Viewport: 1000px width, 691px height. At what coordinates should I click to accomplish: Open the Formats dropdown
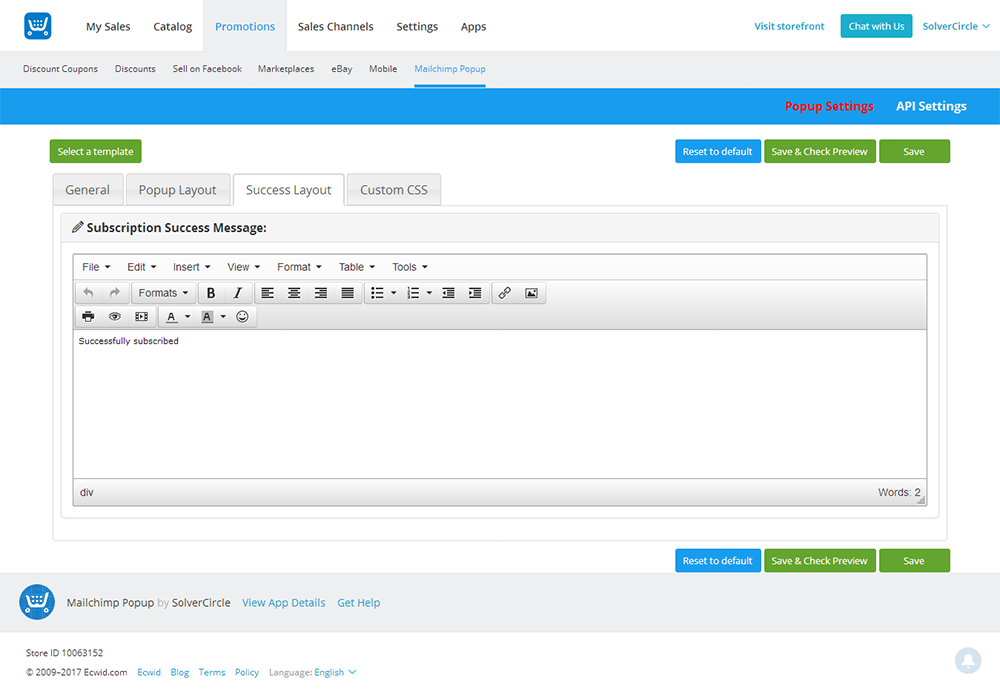(163, 293)
